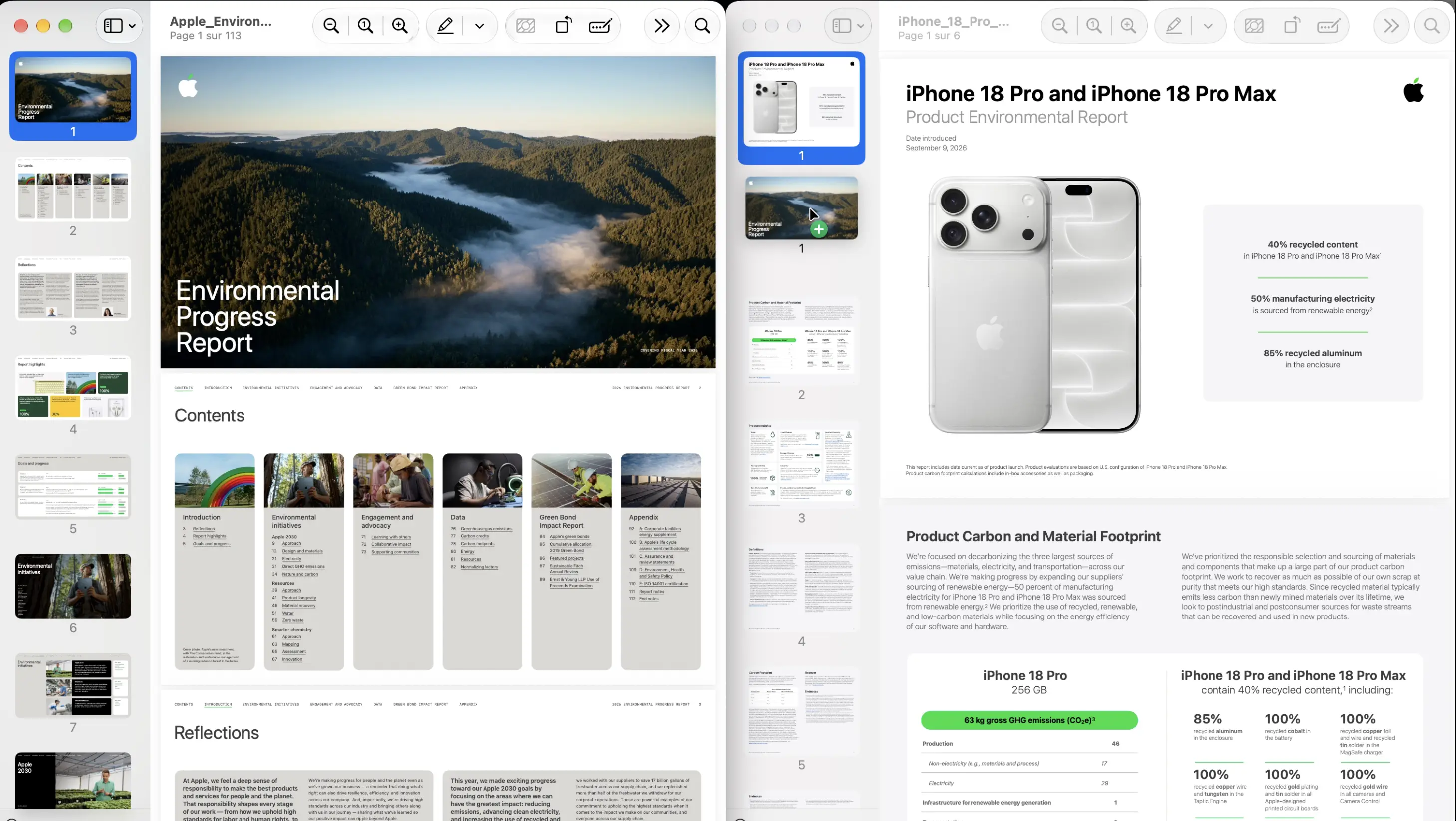Toggle sidebar view in Apple_Environ window
This screenshot has height=821, width=1456.
click(113, 26)
